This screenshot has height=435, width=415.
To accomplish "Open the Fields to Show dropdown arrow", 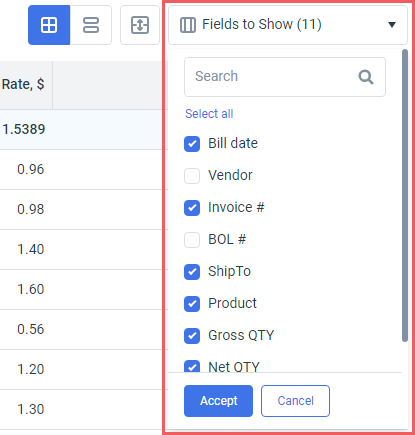I will pos(392,25).
